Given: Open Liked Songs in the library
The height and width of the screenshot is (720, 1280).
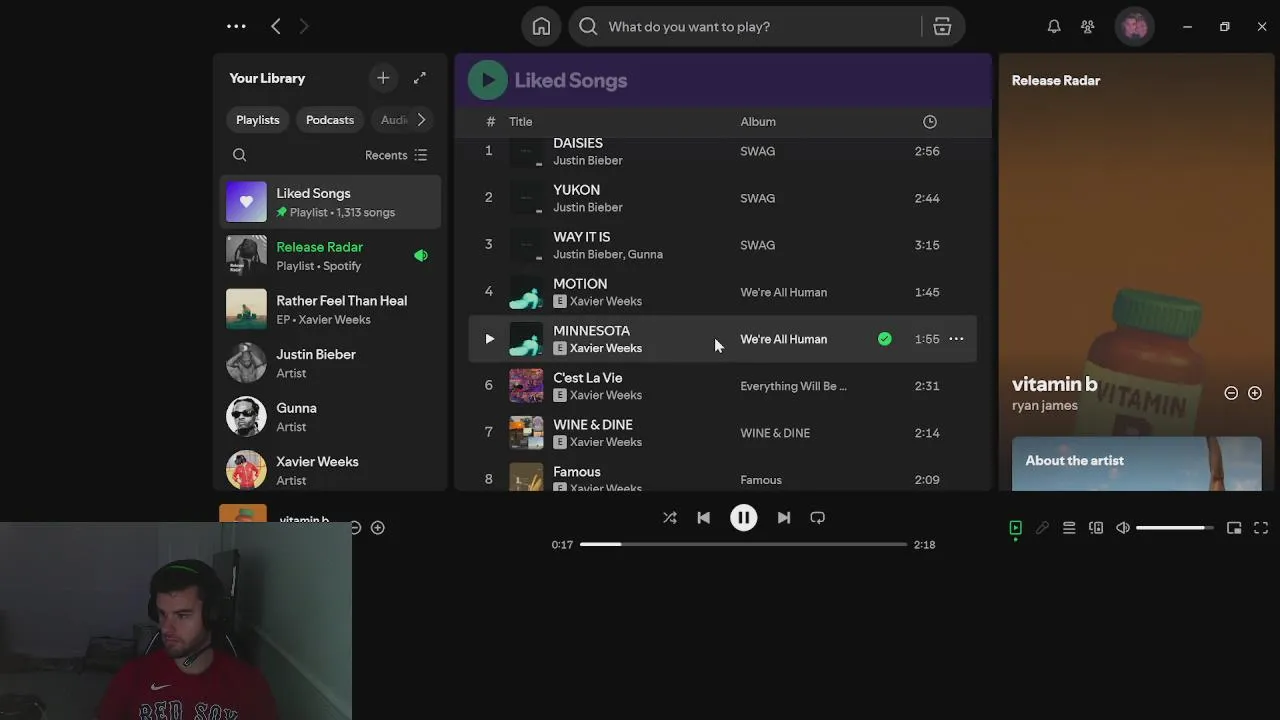Looking at the screenshot, I should pos(330,202).
